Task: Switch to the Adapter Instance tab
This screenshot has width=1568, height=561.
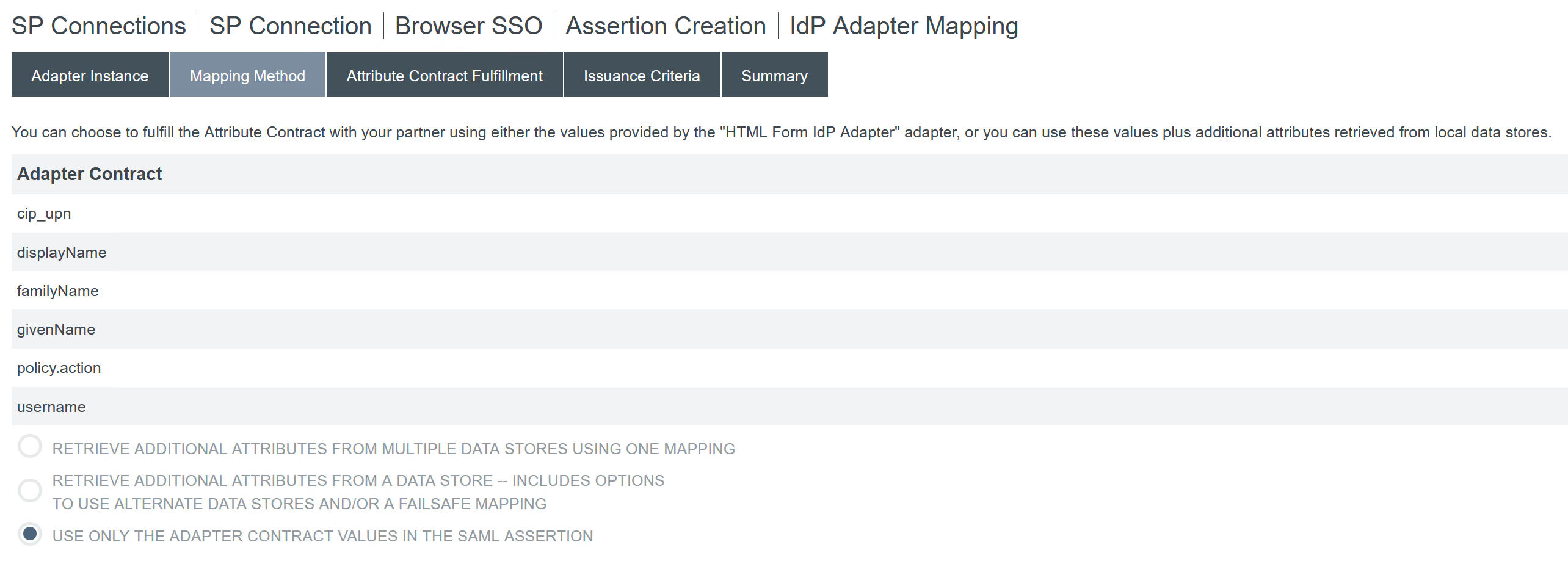Action: [89, 75]
